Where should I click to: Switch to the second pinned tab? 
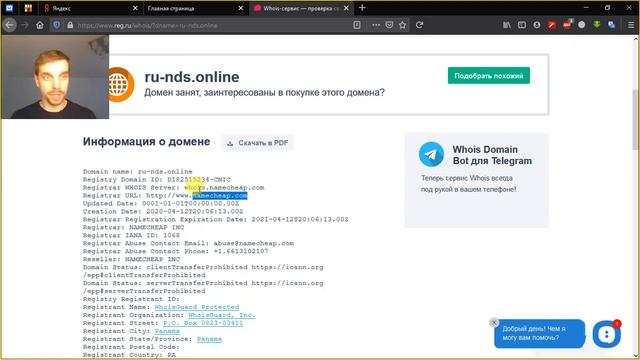[x=28, y=8]
